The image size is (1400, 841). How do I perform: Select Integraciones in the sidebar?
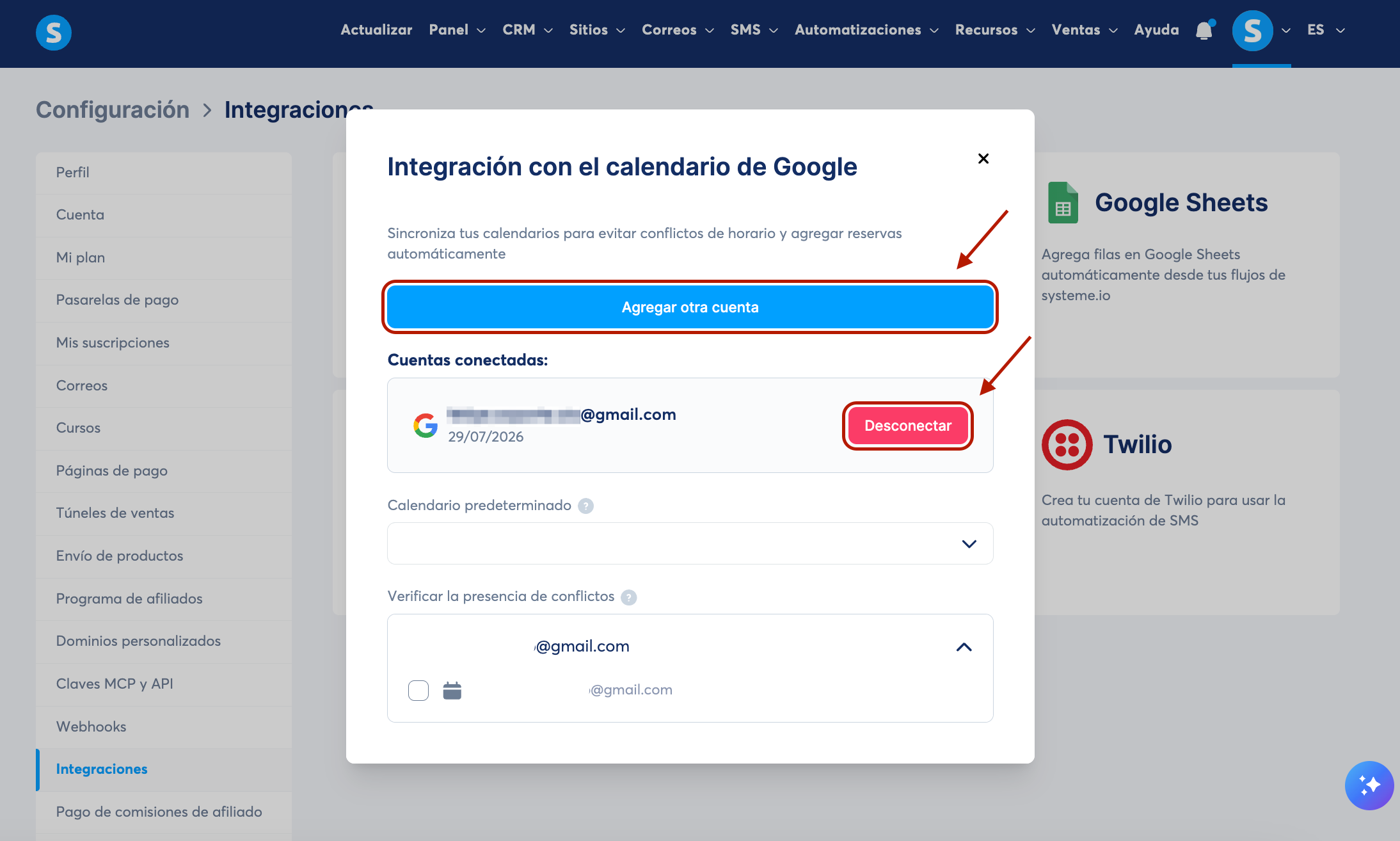pos(164,769)
